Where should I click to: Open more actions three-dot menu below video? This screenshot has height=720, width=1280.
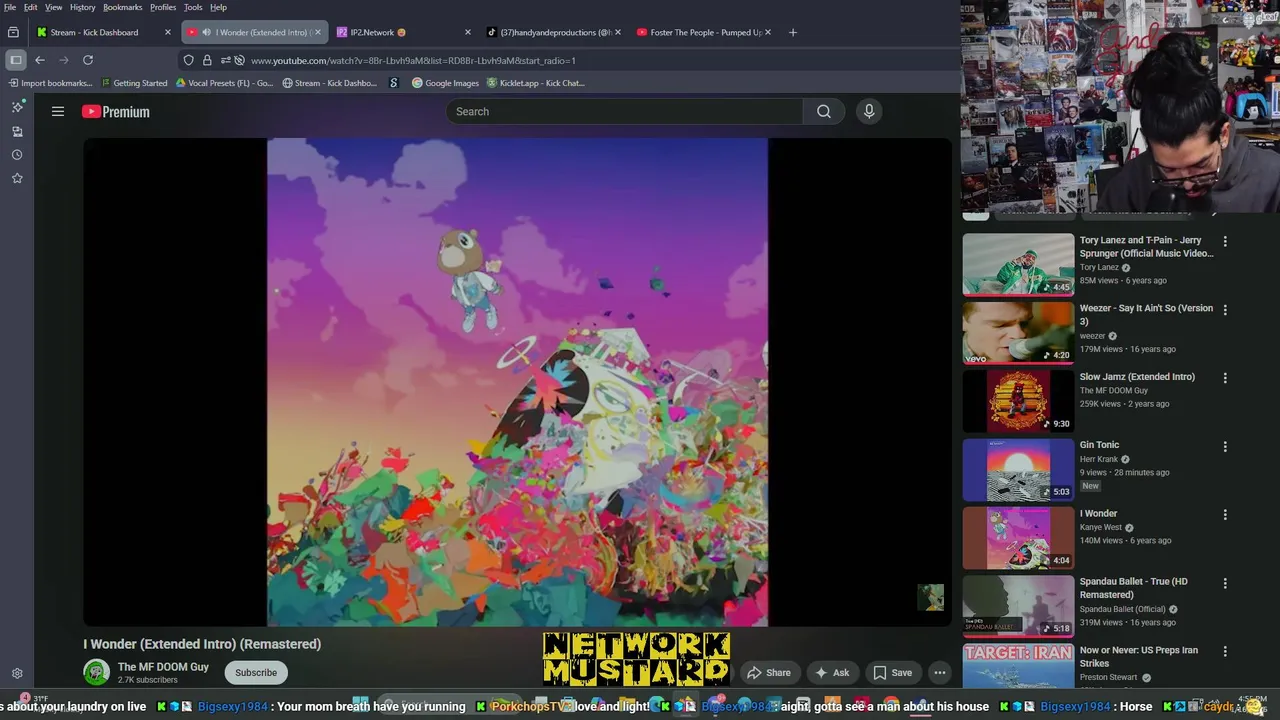[940, 673]
